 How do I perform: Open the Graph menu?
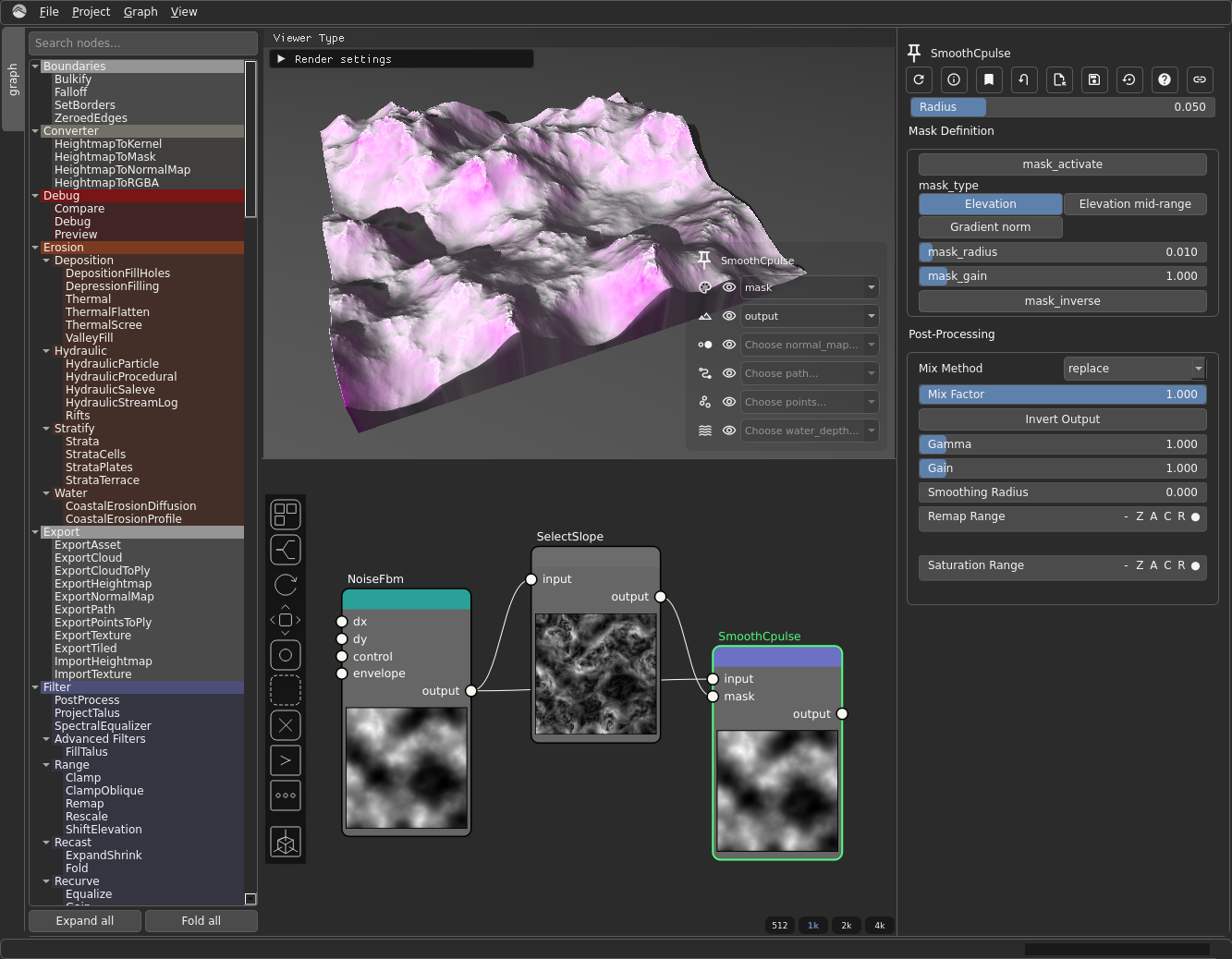[140, 12]
